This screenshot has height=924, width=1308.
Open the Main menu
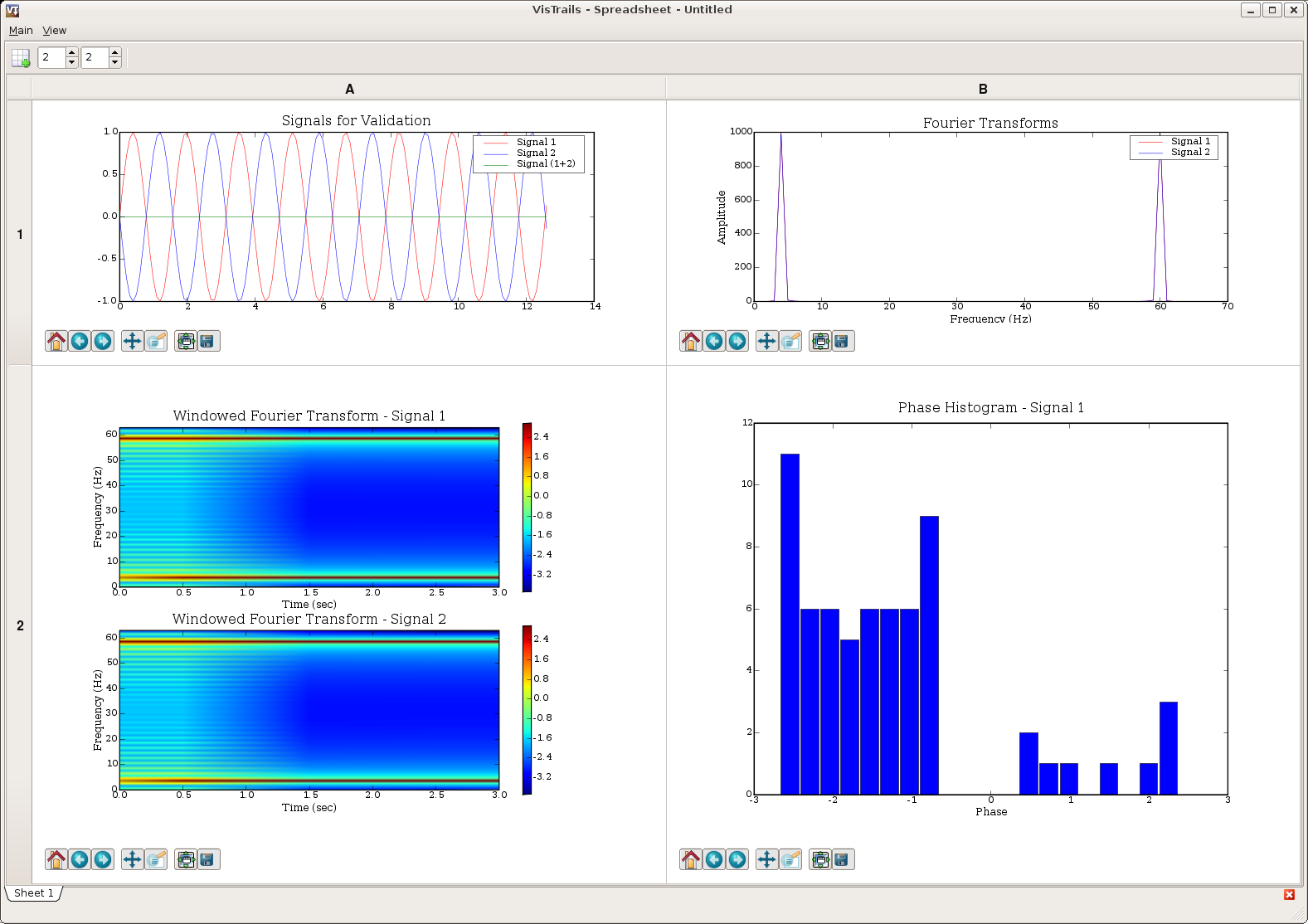point(21,31)
